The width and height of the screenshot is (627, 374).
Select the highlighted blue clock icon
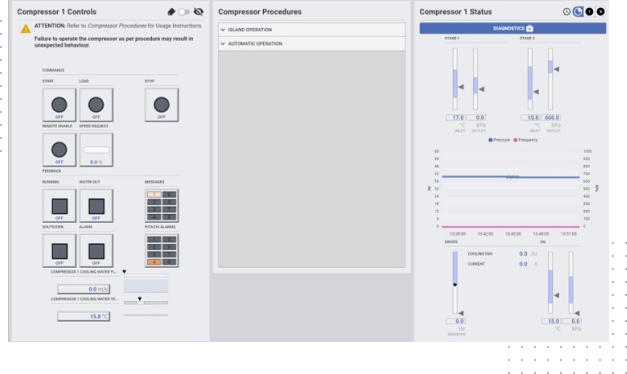point(578,12)
